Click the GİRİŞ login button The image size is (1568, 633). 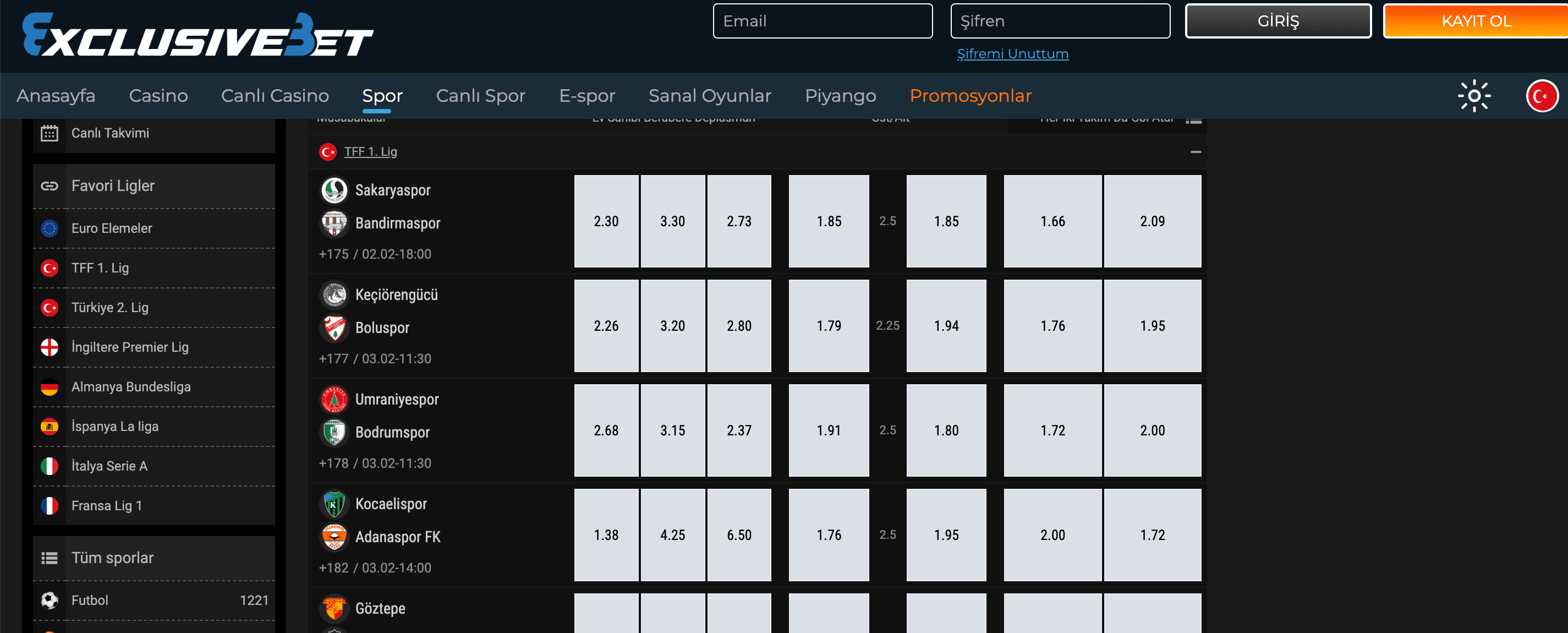(x=1278, y=21)
